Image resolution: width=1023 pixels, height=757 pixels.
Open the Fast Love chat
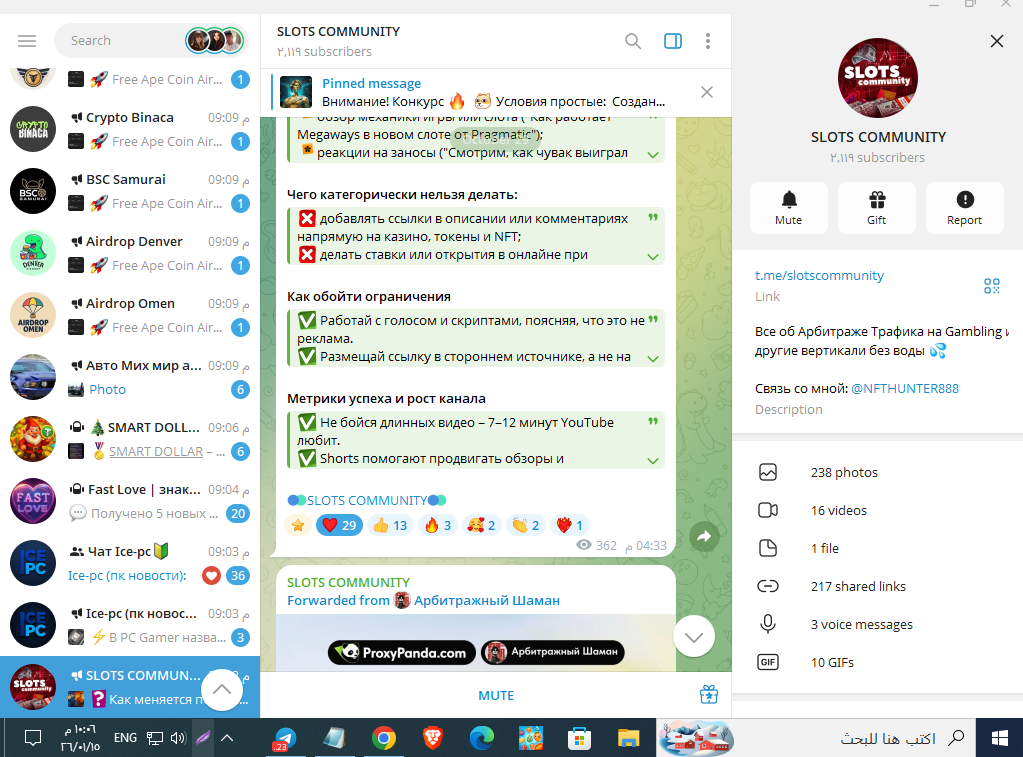tap(130, 501)
